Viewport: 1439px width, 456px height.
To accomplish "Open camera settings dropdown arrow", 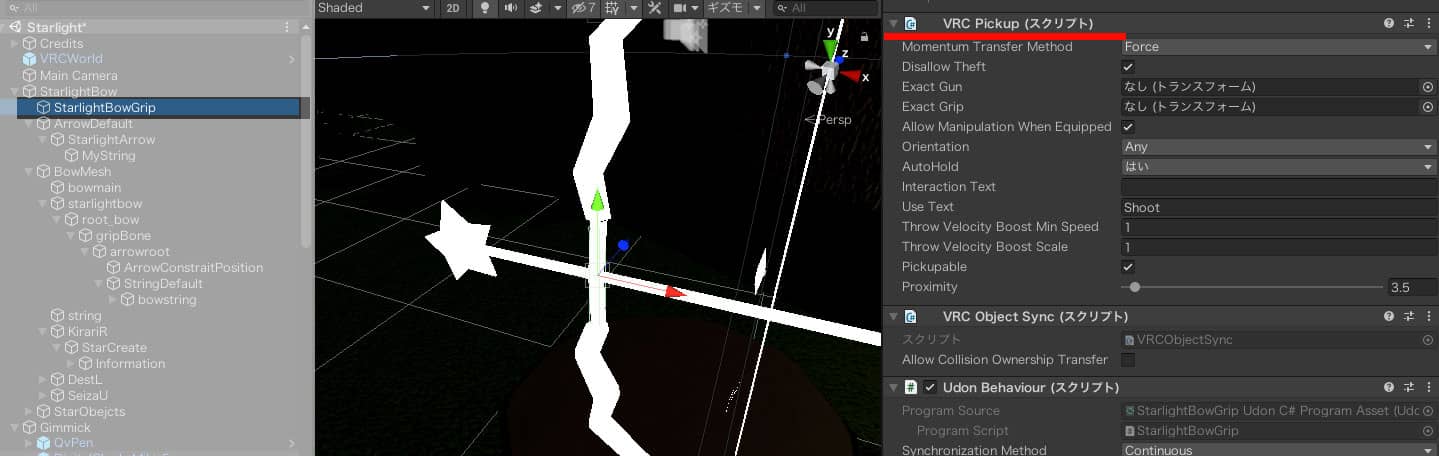I will [696, 8].
